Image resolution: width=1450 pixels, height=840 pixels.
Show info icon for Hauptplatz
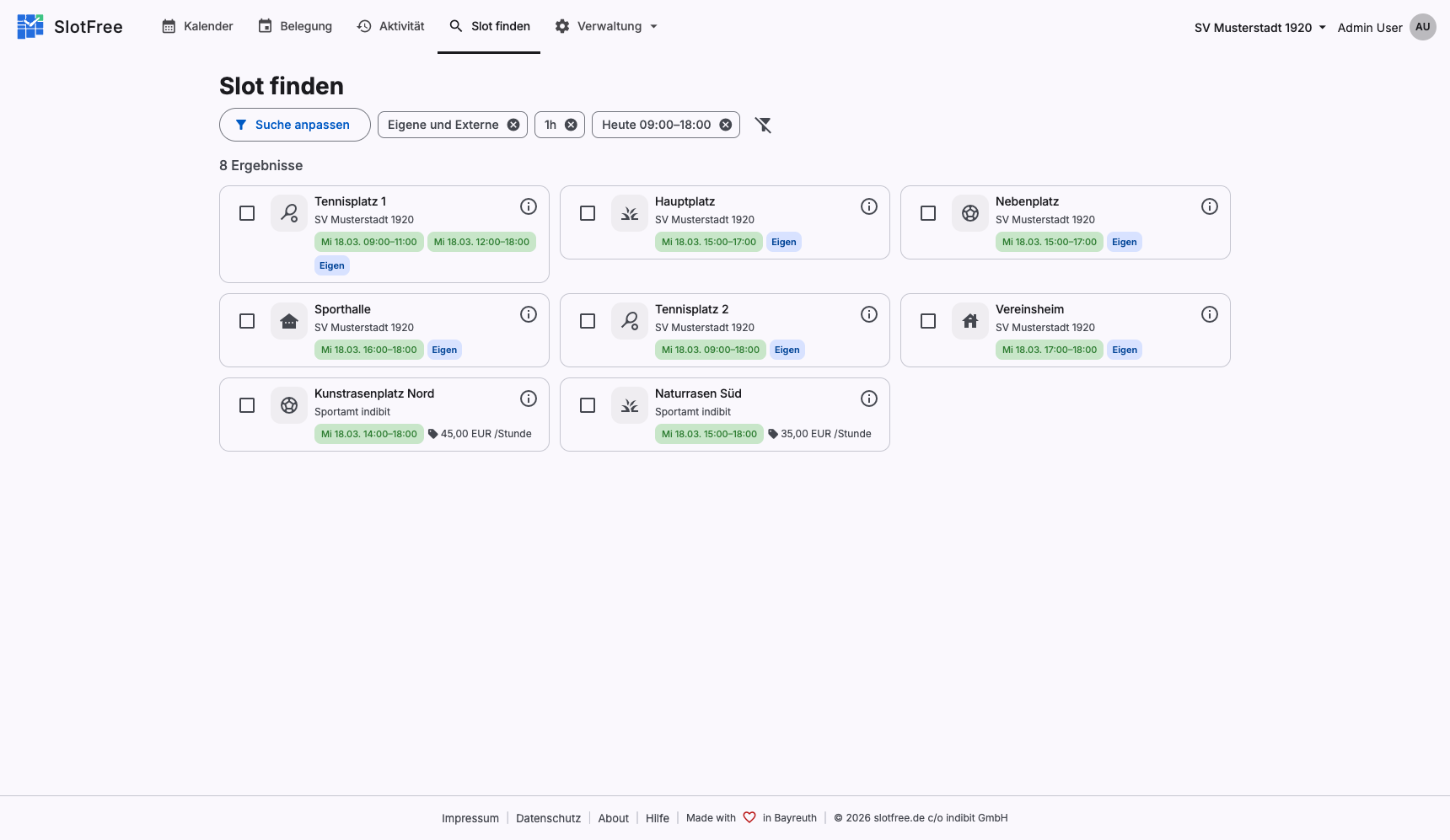[x=869, y=206]
